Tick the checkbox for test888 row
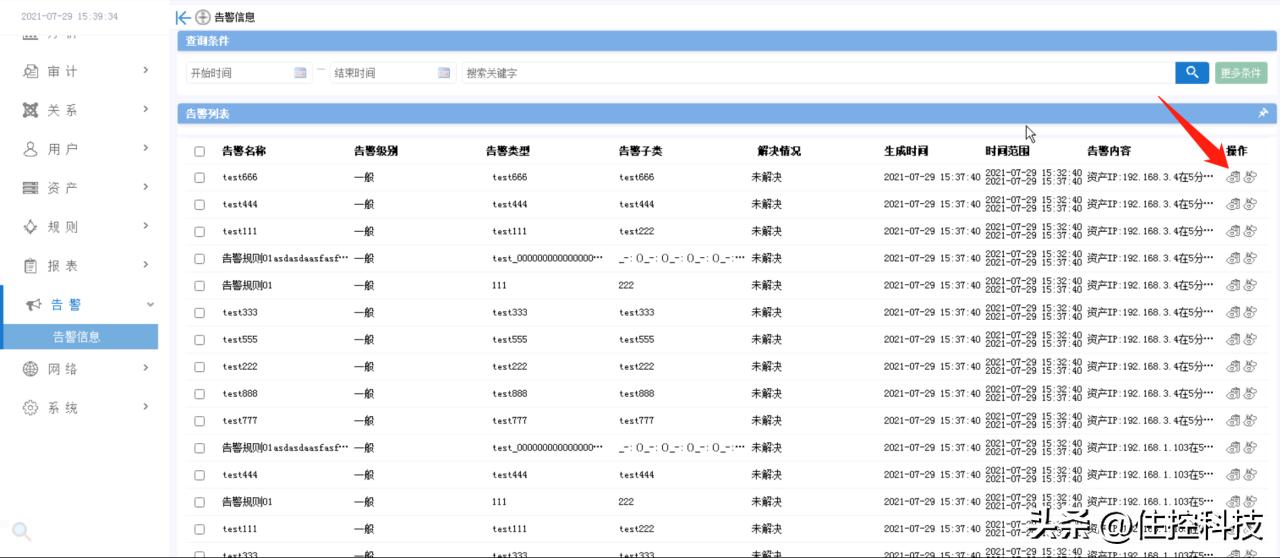 click(x=200, y=393)
